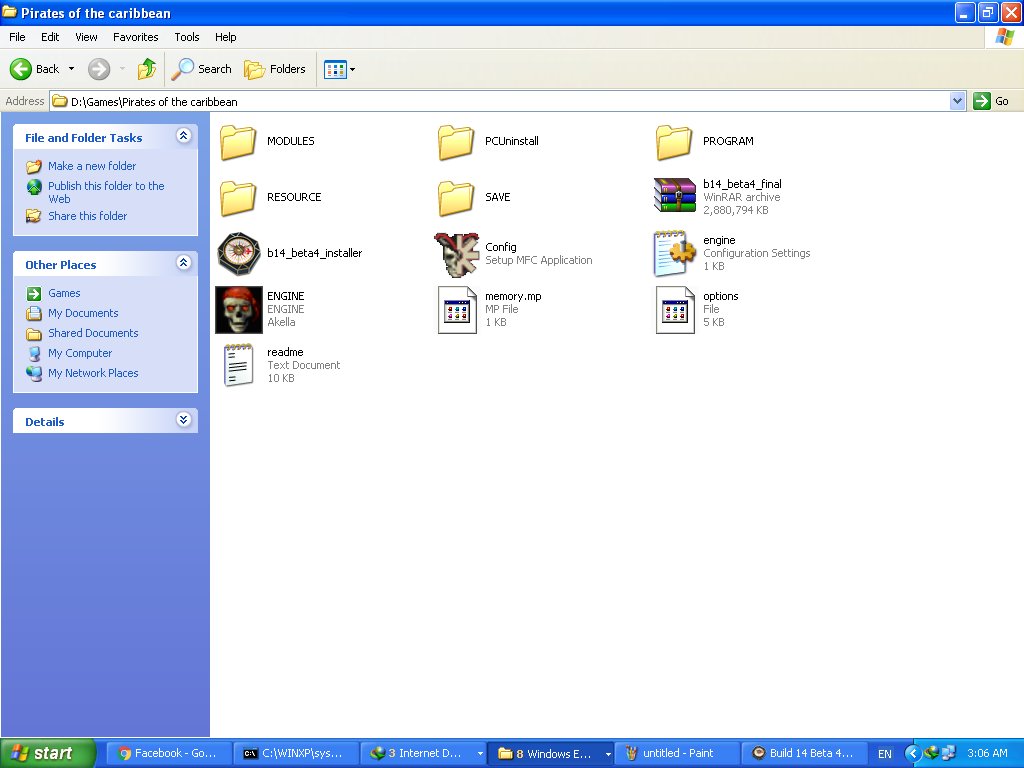Select the options file icon

[675, 310]
